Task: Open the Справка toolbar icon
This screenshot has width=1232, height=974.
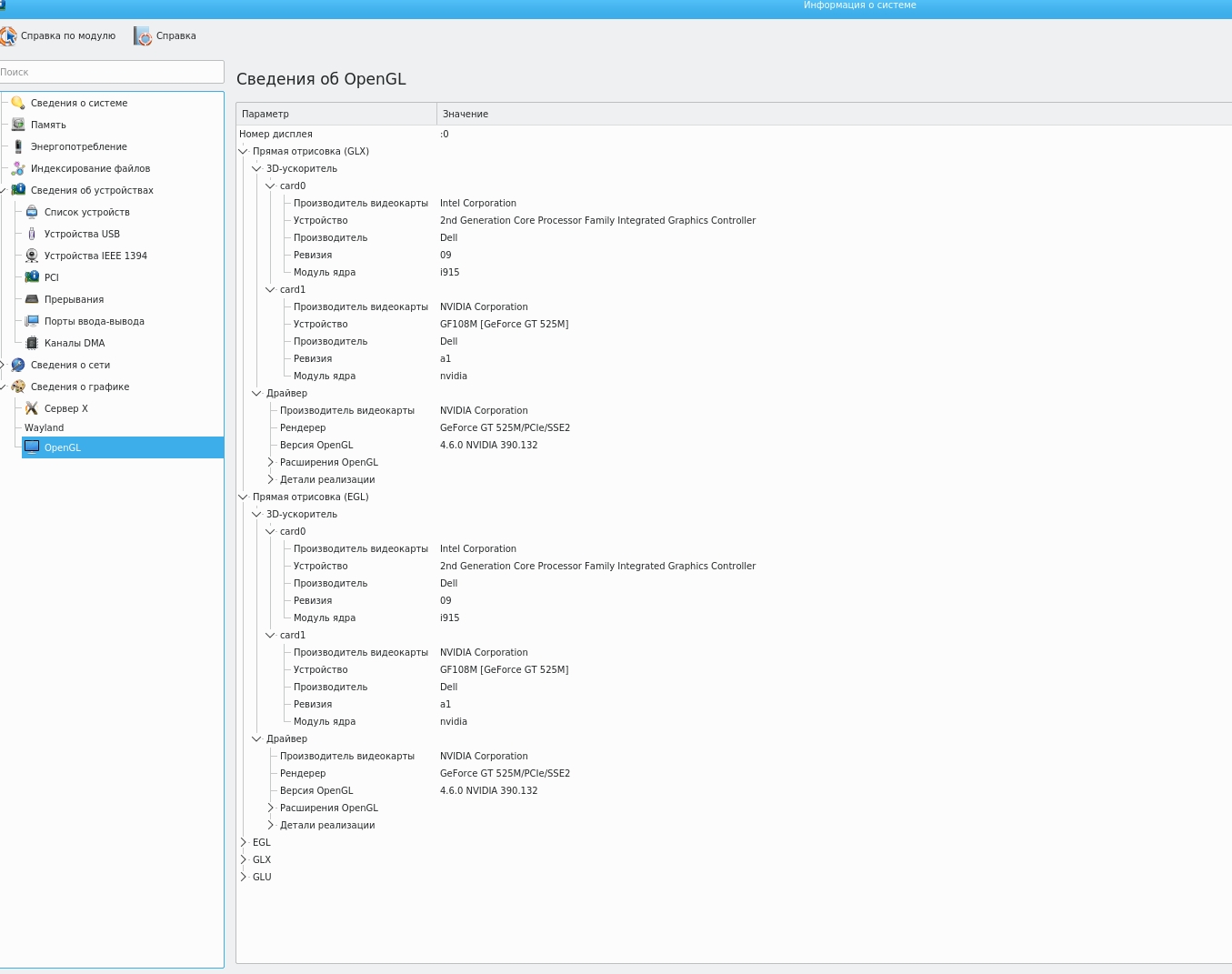Action: pos(143,36)
